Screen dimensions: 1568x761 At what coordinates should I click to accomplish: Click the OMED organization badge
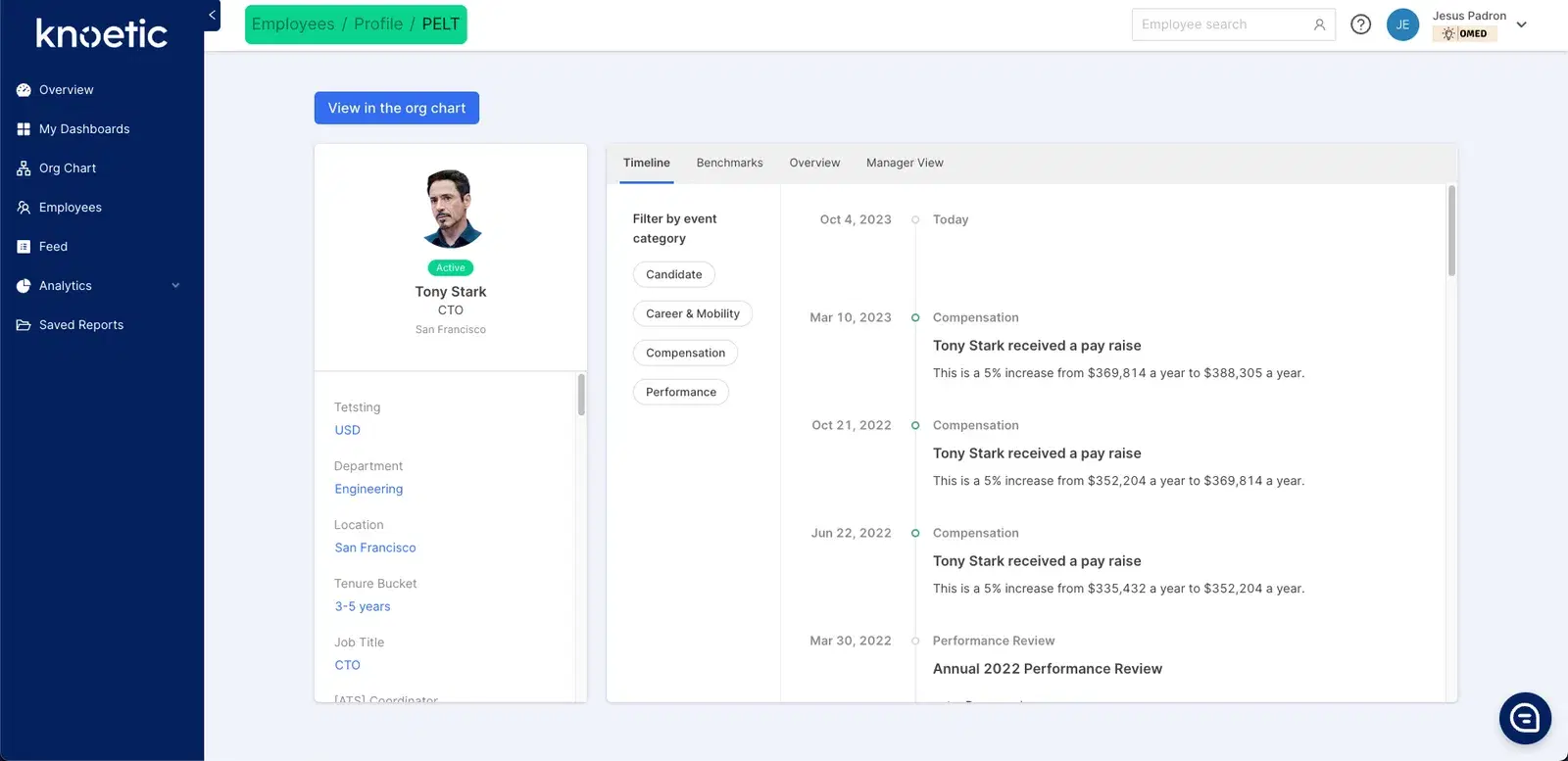pos(1465,33)
